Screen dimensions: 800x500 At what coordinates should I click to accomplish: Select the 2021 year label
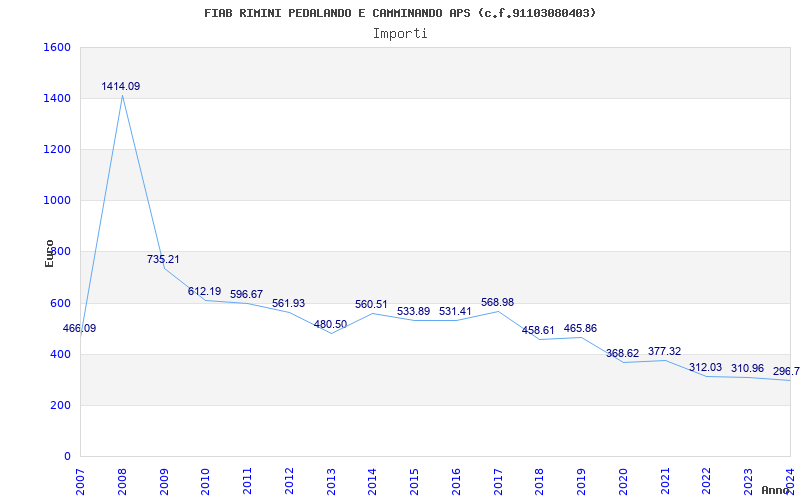point(665,481)
